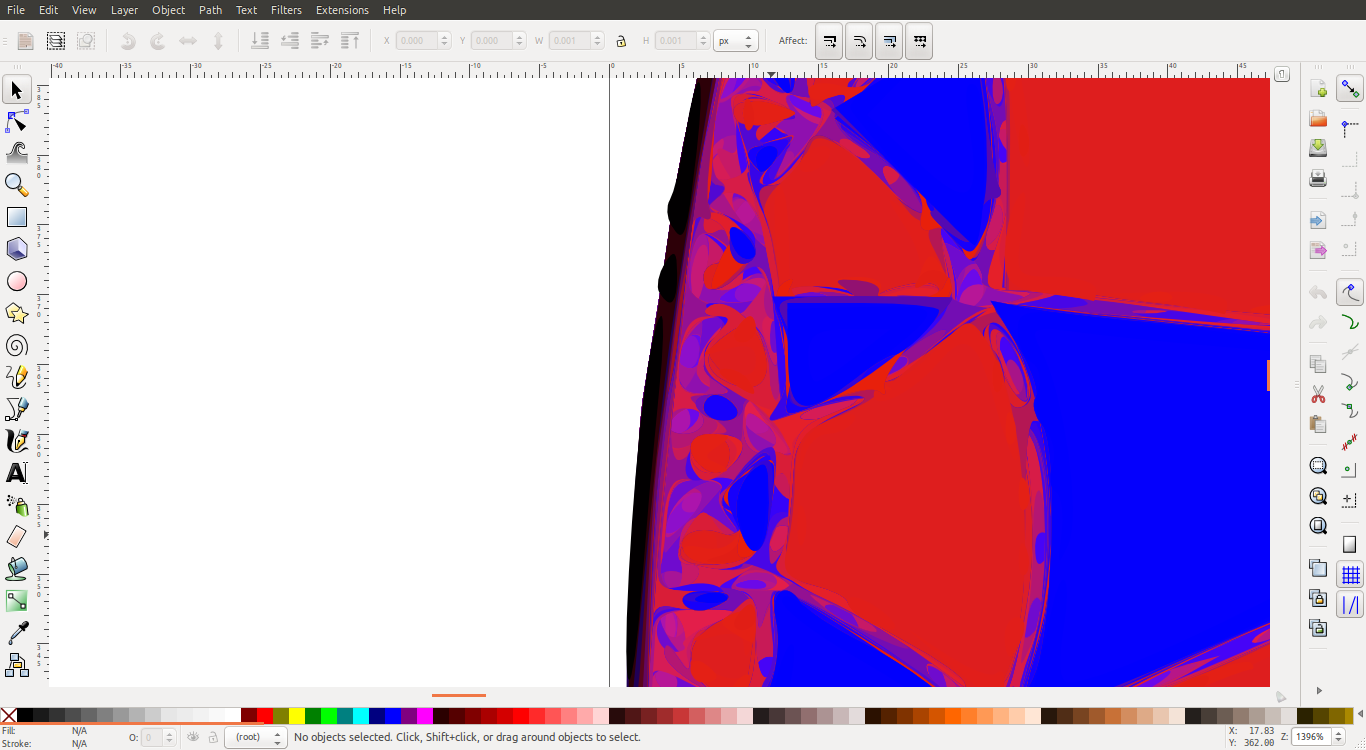Choose the Tweak objects tool
This screenshot has height=750, width=1366.
tap(17, 153)
